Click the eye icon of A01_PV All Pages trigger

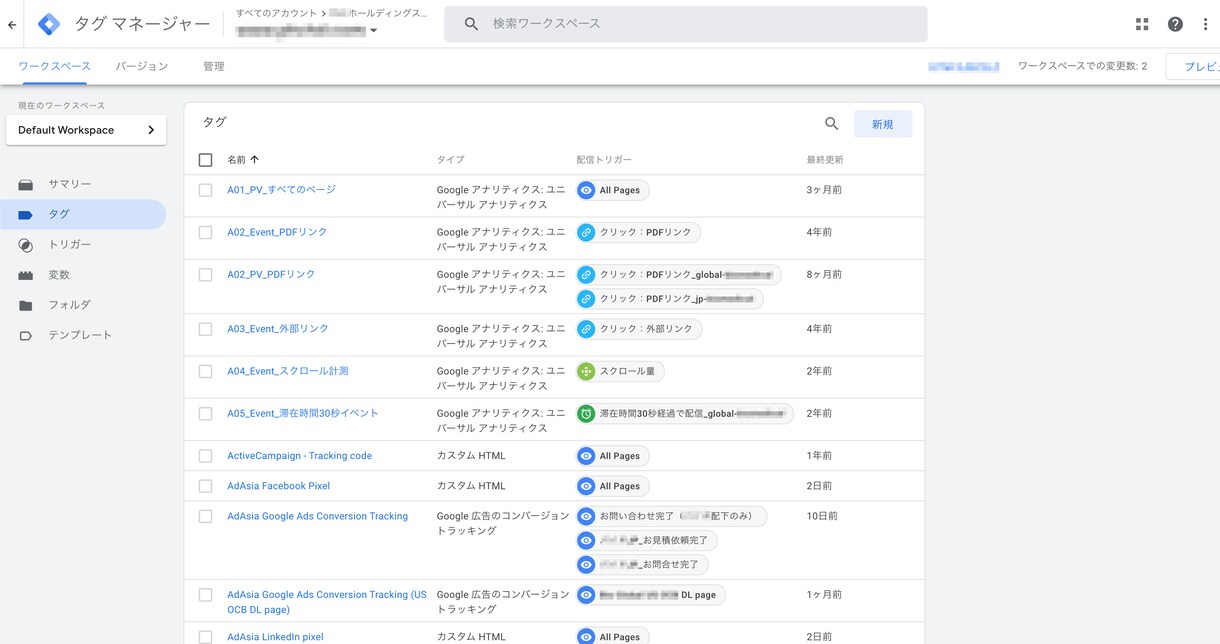coord(586,190)
